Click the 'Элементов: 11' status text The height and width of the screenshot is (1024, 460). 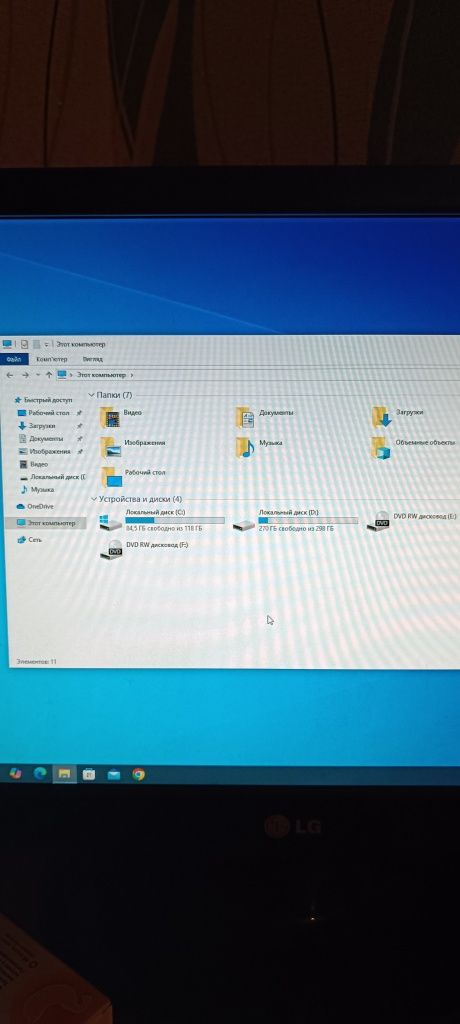pos(37,662)
